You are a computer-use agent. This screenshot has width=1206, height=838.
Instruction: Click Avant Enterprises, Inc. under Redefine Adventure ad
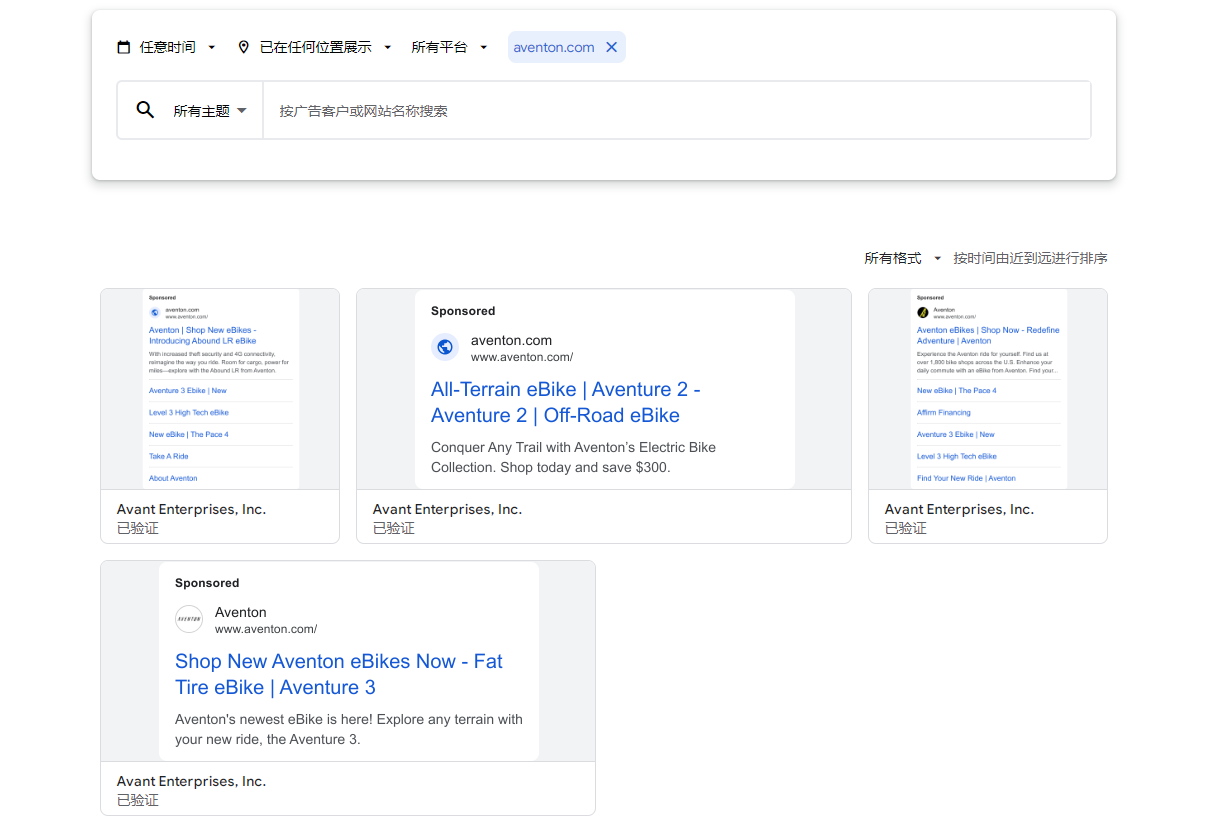(959, 509)
